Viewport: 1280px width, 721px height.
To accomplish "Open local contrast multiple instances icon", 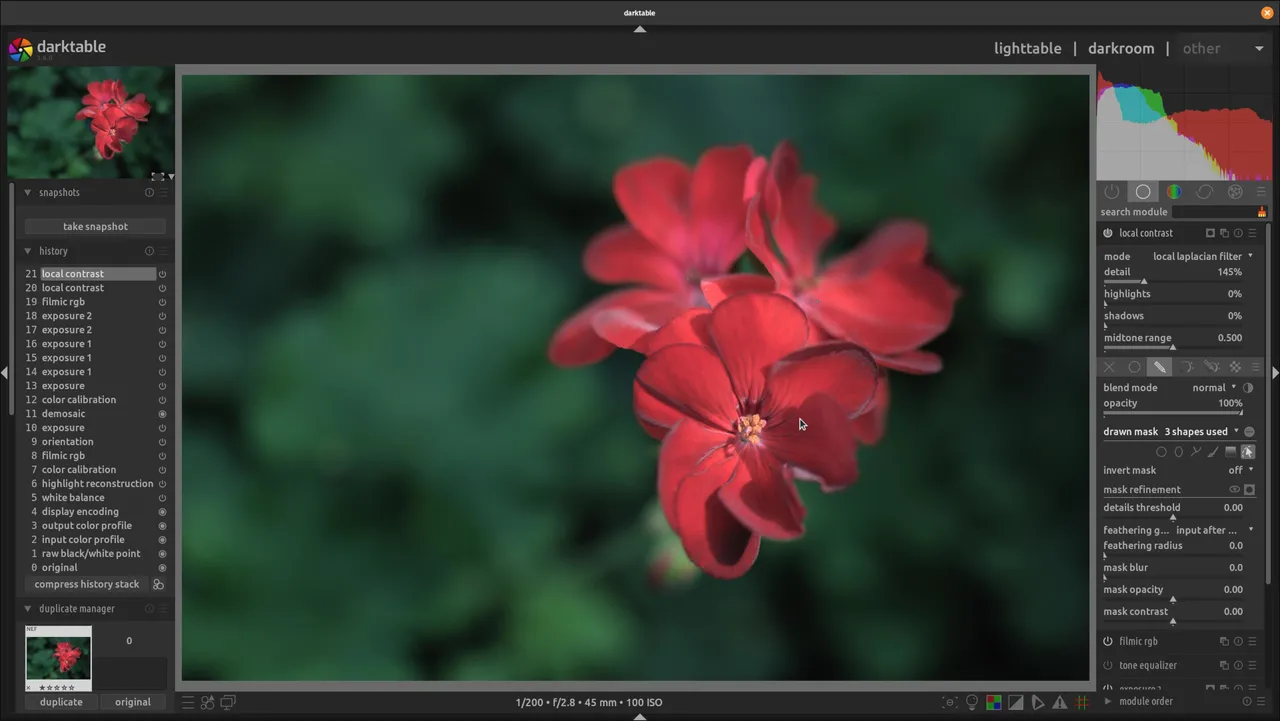I will pos(1224,233).
